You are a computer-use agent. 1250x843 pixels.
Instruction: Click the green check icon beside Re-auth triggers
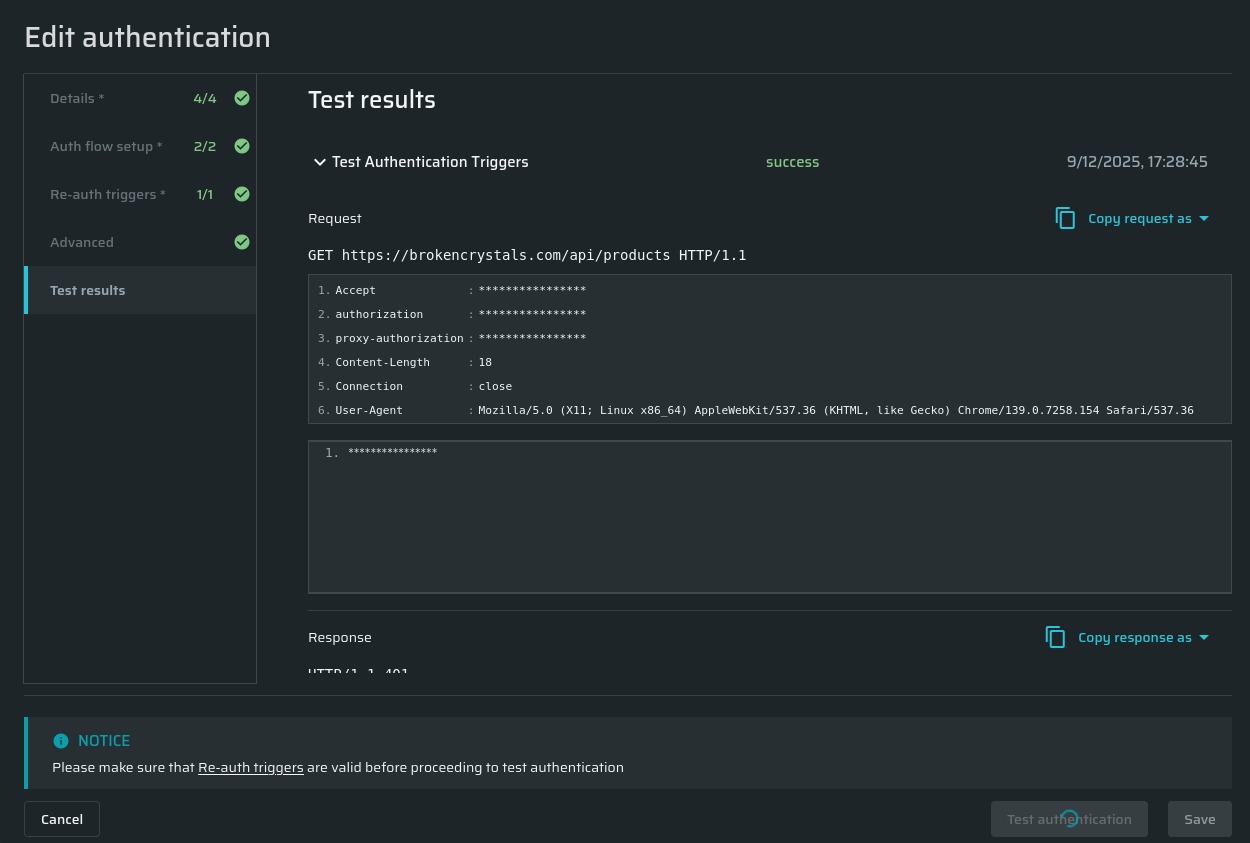[x=242, y=194]
